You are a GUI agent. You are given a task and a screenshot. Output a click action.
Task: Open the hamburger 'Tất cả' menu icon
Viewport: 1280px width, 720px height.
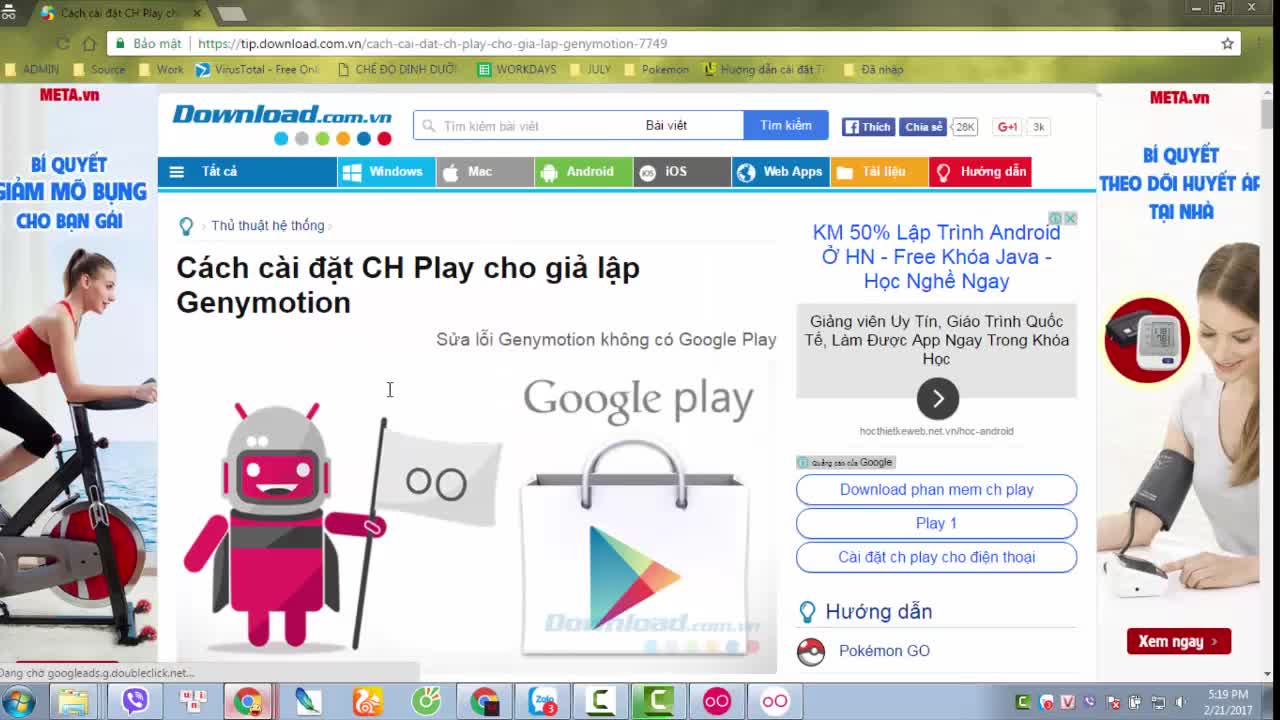click(177, 172)
